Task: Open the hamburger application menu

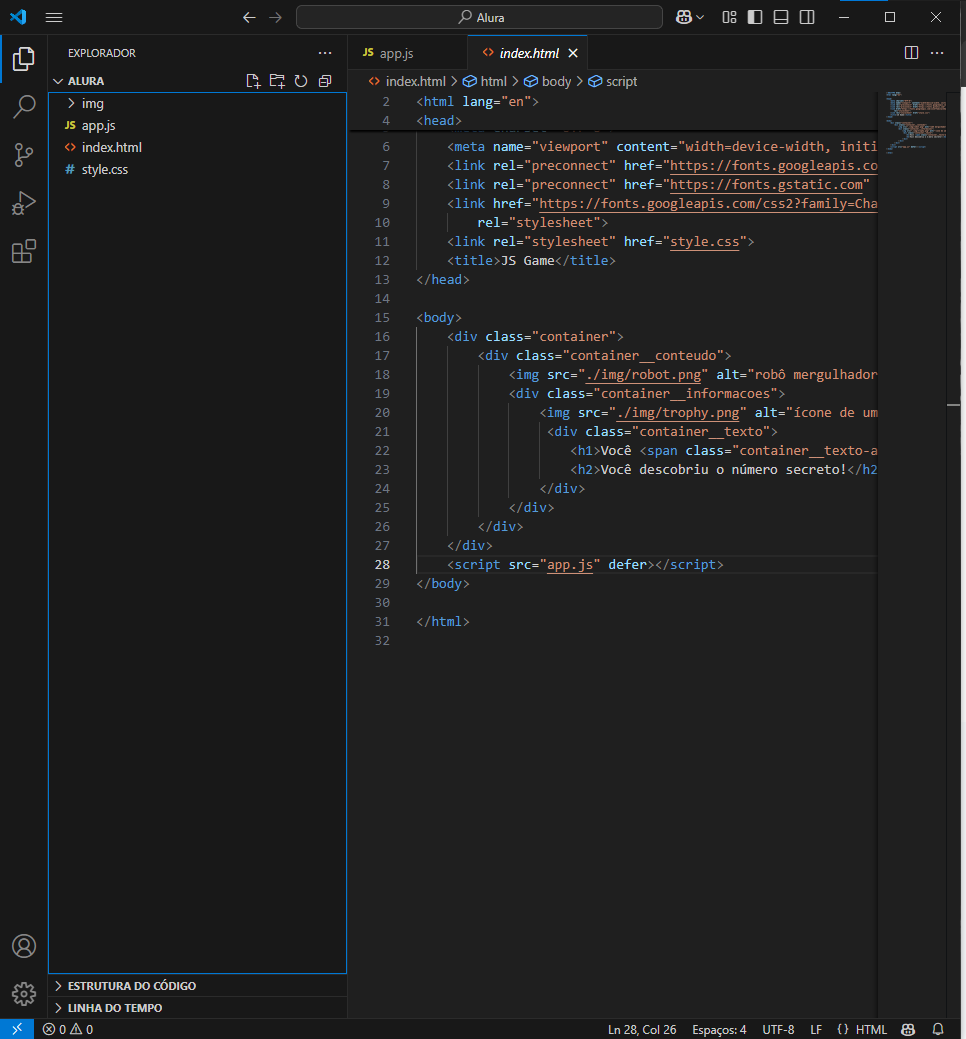Action: click(54, 17)
